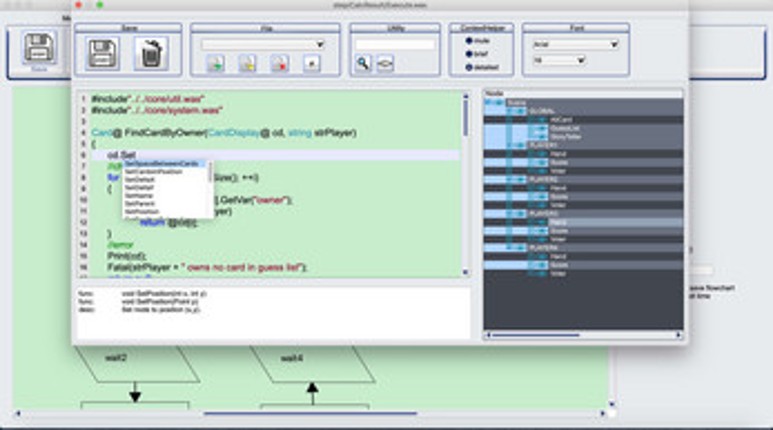The height and width of the screenshot is (430, 773).
Task: Click line 2 include system.was statement
Action: point(157,110)
